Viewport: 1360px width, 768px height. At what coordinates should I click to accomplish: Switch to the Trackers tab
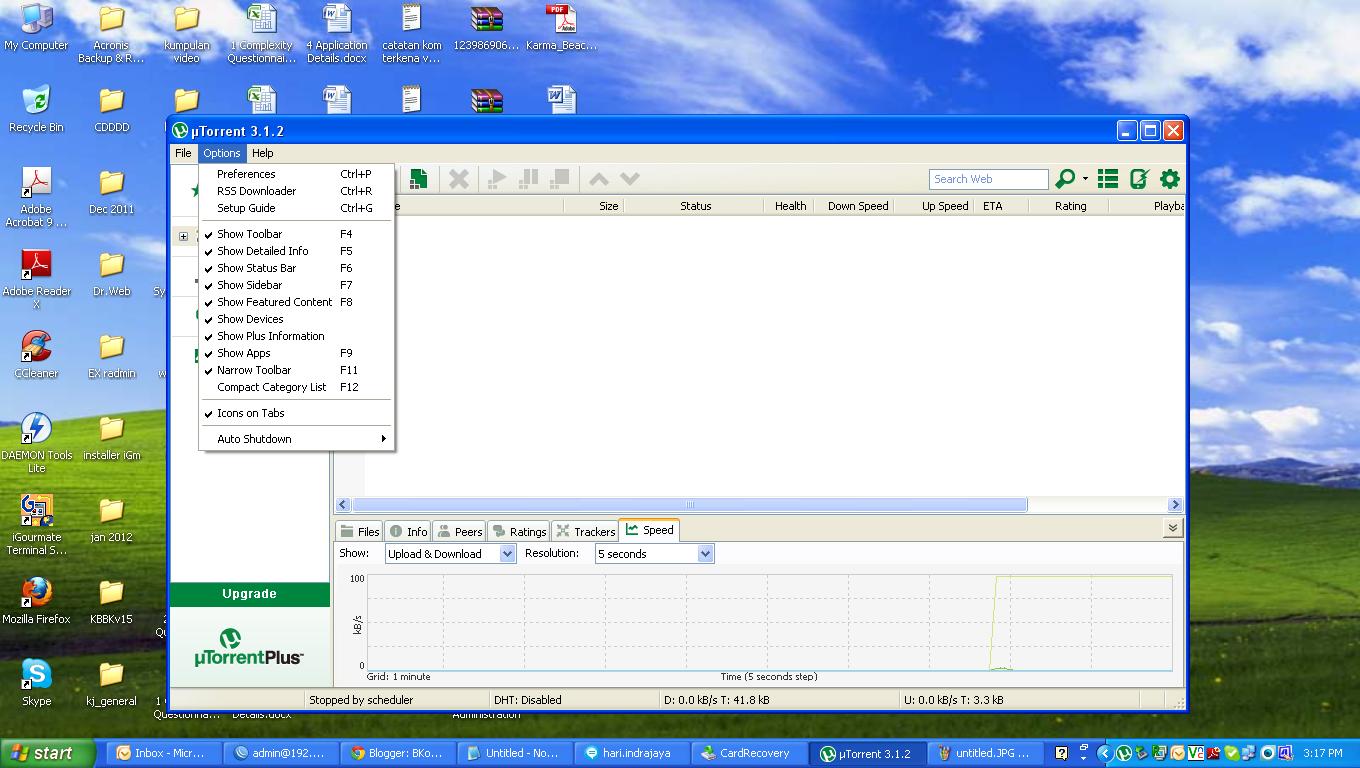585,531
